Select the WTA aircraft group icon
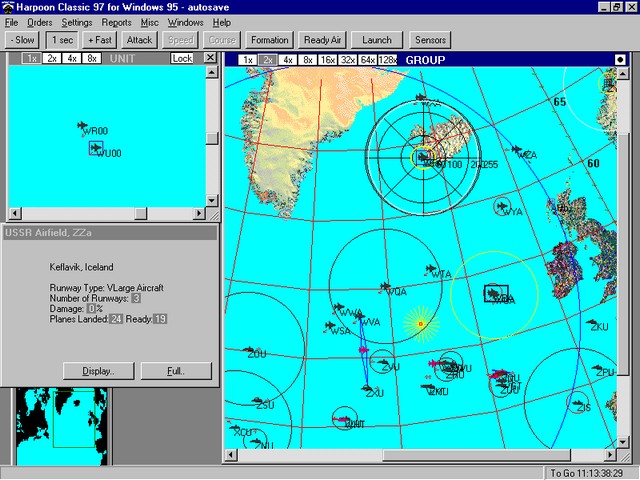This screenshot has width=640, height=480. coord(434,269)
